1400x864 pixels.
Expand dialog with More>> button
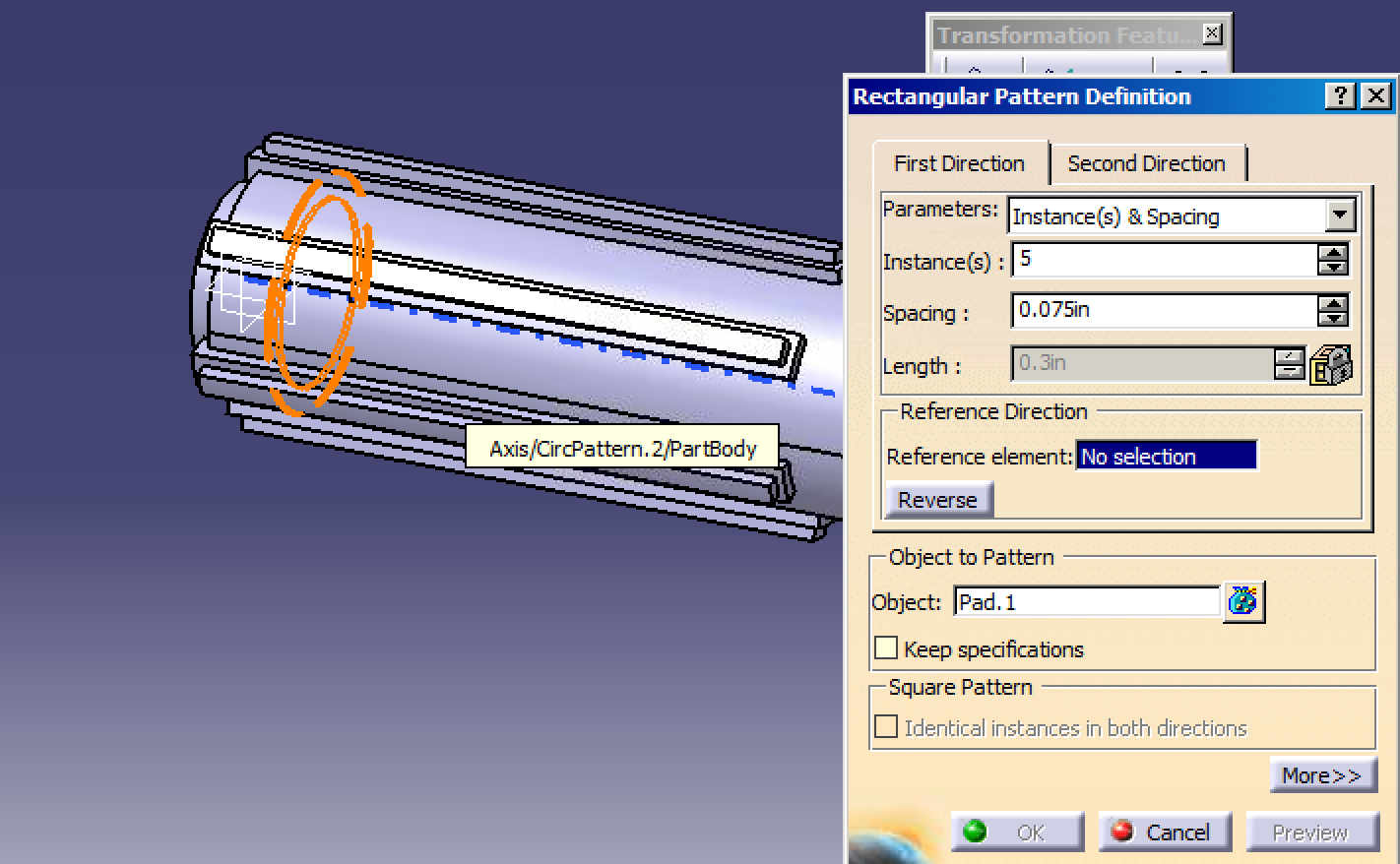coord(1321,775)
